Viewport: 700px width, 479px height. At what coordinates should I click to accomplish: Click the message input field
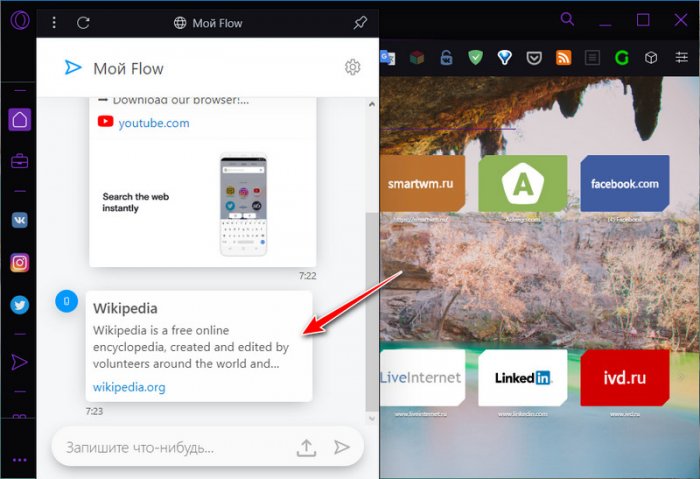(x=170, y=447)
